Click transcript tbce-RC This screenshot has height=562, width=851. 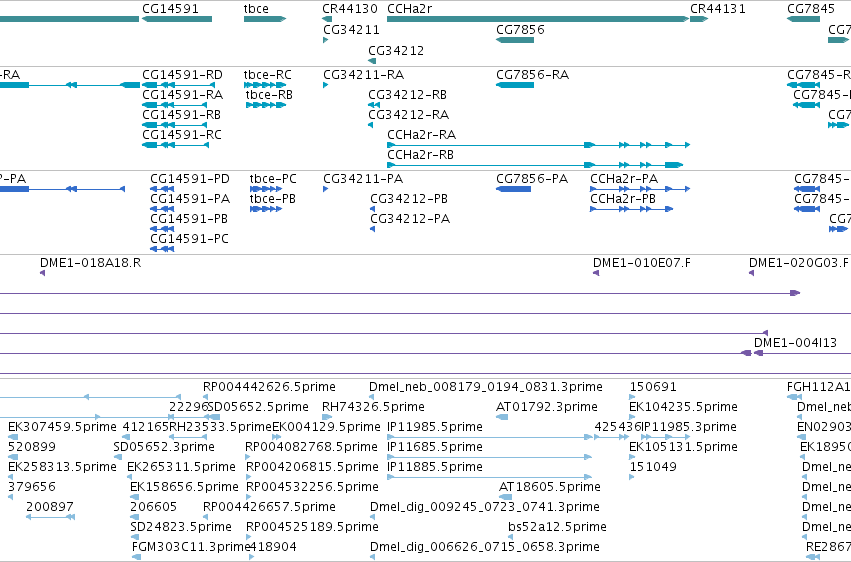pyautogui.click(x=268, y=75)
